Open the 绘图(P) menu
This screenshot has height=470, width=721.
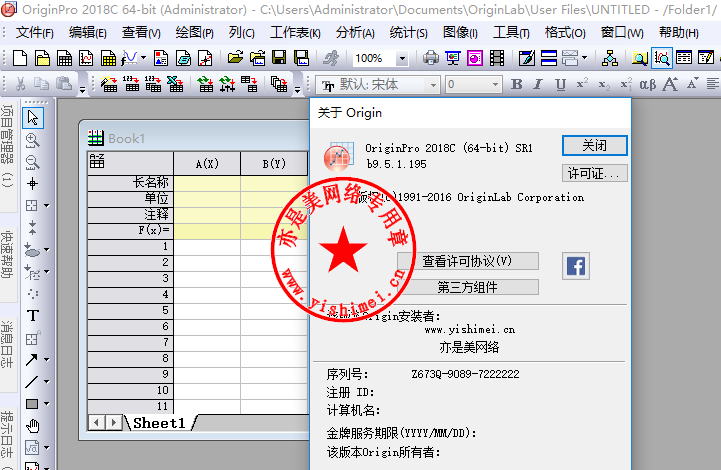(x=194, y=33)
